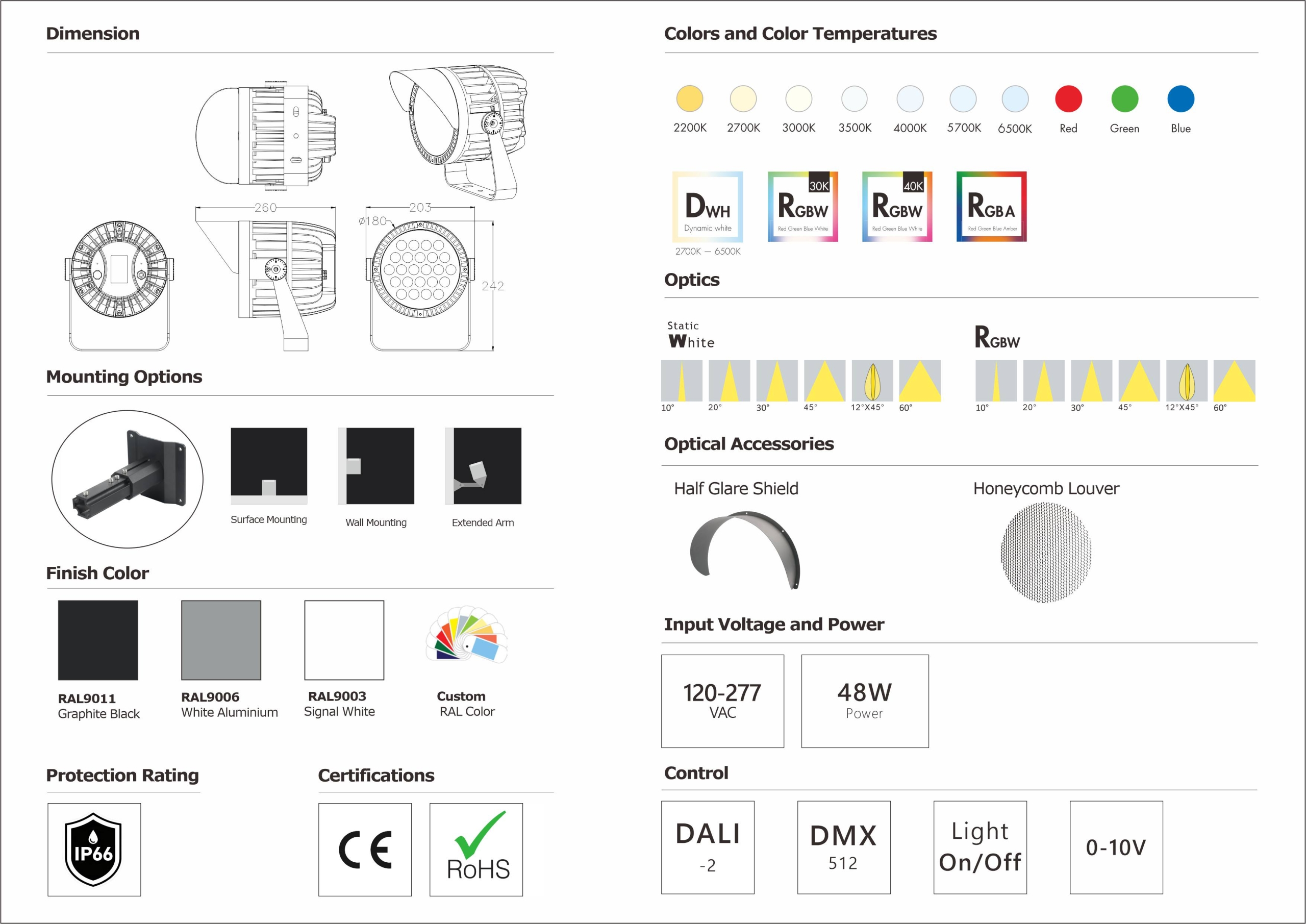Image resolution: width=1306 pixels, height=924 pixels.
Task: Choose the 0-10V control option
Action: 1116,847
